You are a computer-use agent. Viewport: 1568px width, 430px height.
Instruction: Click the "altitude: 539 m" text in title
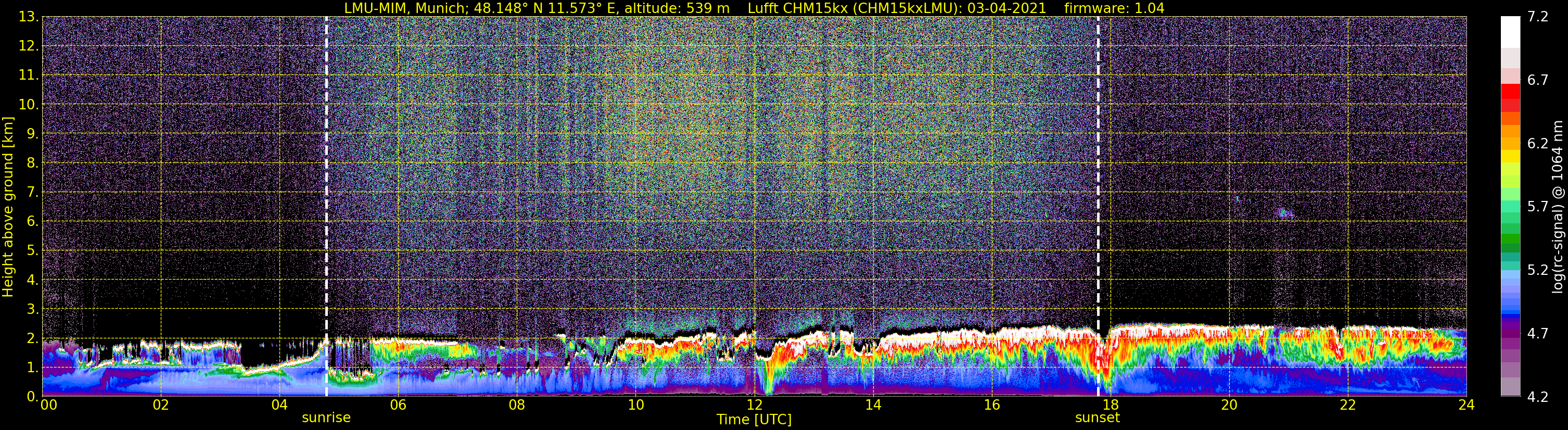[x=677, y=8]
